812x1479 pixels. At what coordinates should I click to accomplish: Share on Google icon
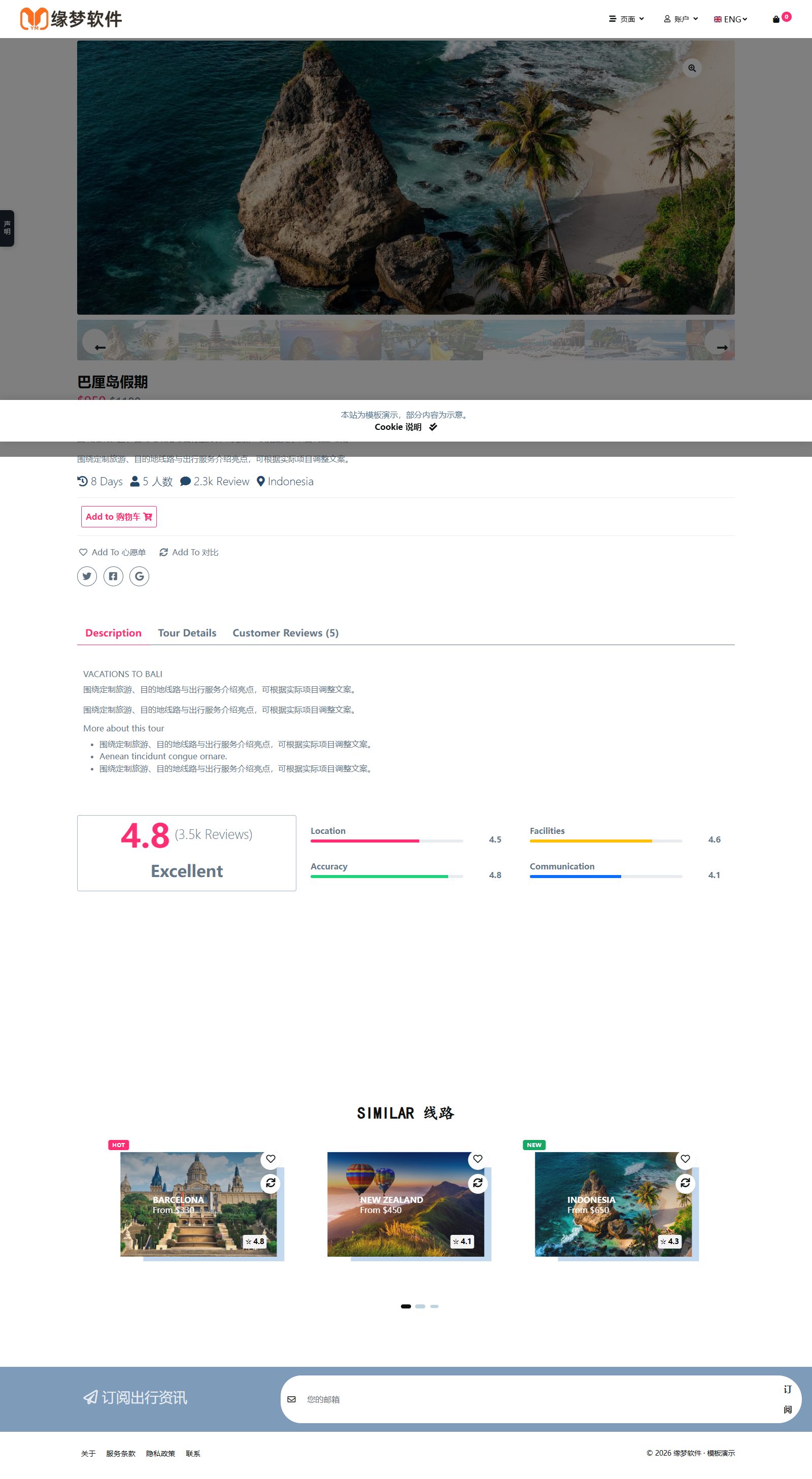point(139,576)
